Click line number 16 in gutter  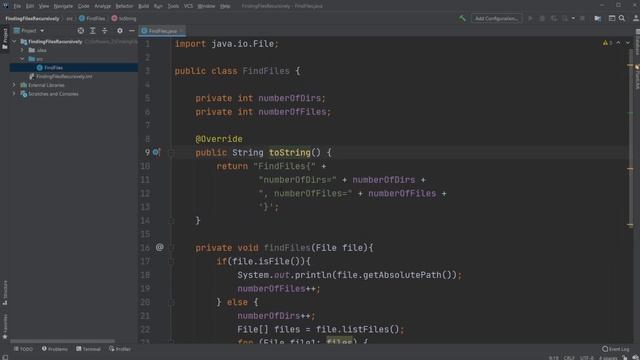pos(145,248)
